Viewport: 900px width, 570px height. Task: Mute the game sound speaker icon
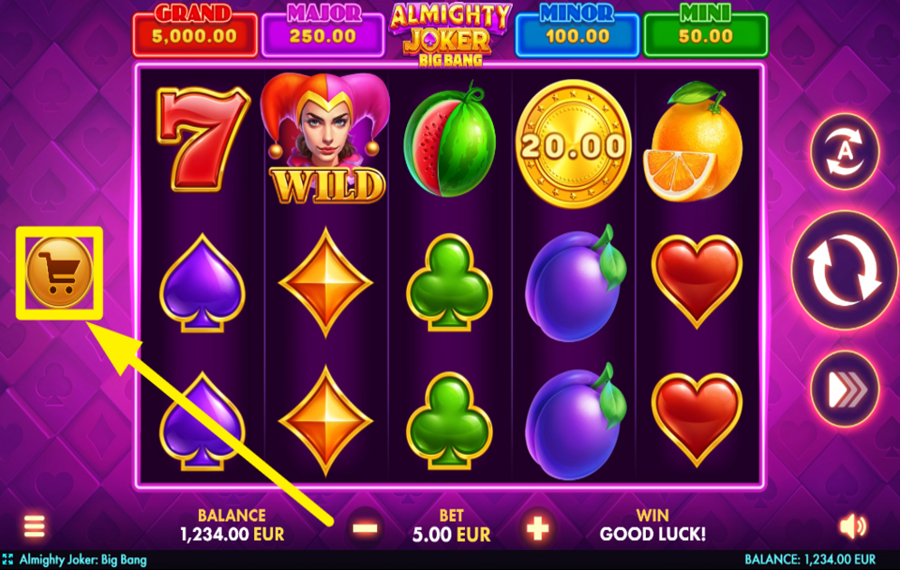(853, 526)
